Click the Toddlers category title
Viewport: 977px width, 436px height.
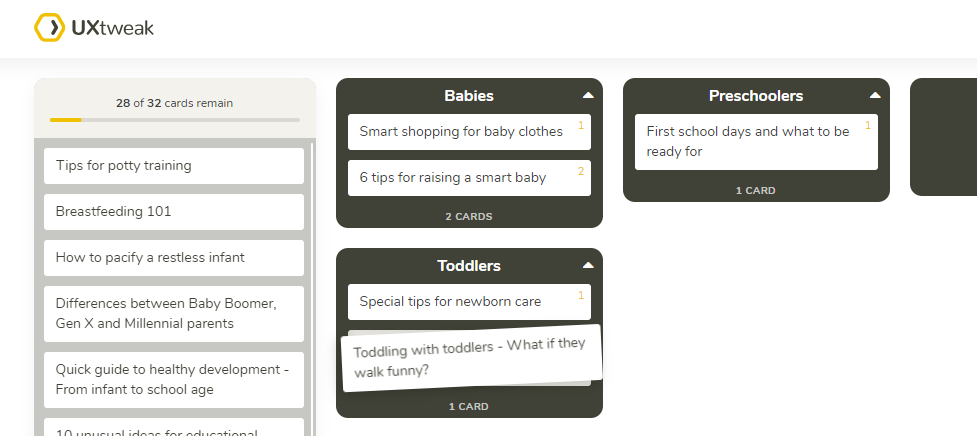[x=469, y=266]
